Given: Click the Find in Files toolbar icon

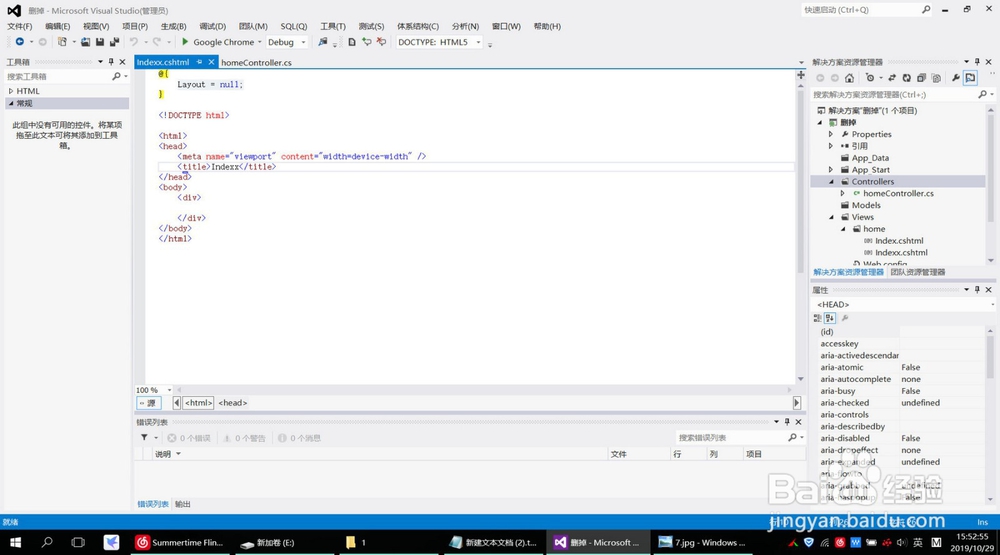Looking at the screenshot, I should (323, 42).
